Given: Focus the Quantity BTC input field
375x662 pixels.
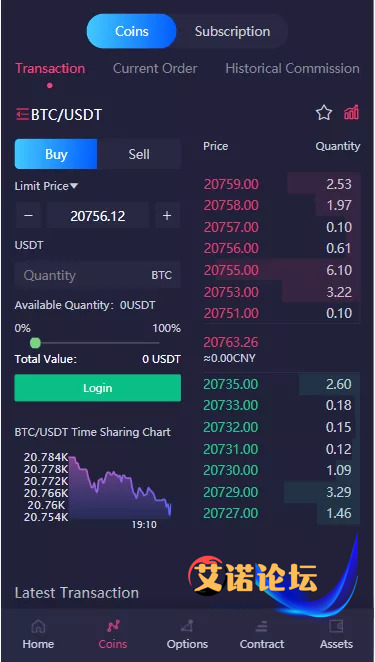Looking at the screenshot, I should pos(98,275).
